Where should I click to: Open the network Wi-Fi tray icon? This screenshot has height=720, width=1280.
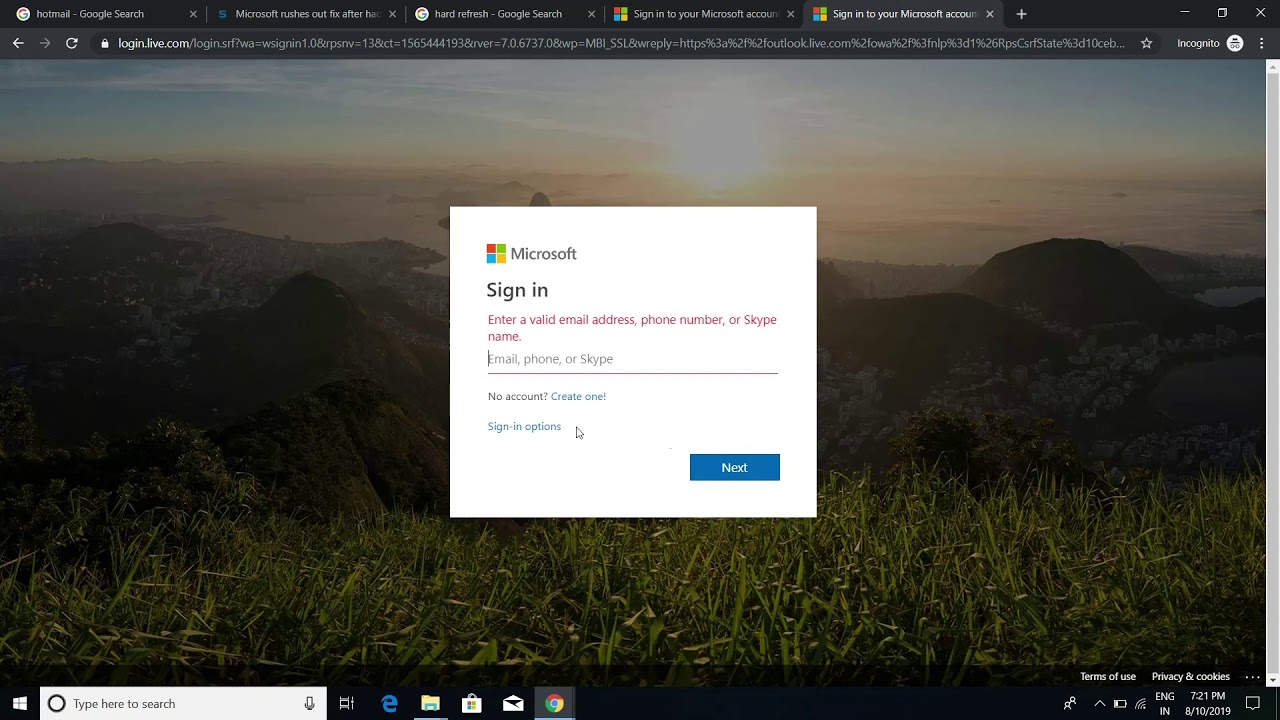tap(1140, 703)
